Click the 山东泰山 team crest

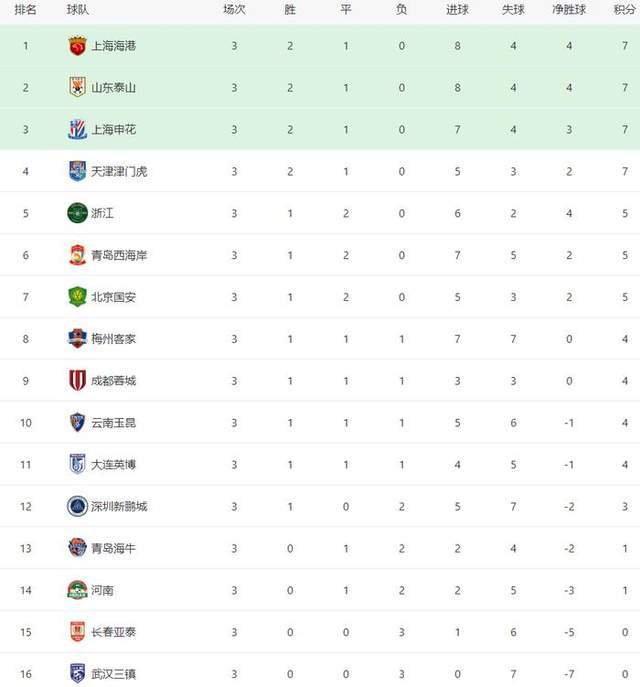click(x=78, y=87)
